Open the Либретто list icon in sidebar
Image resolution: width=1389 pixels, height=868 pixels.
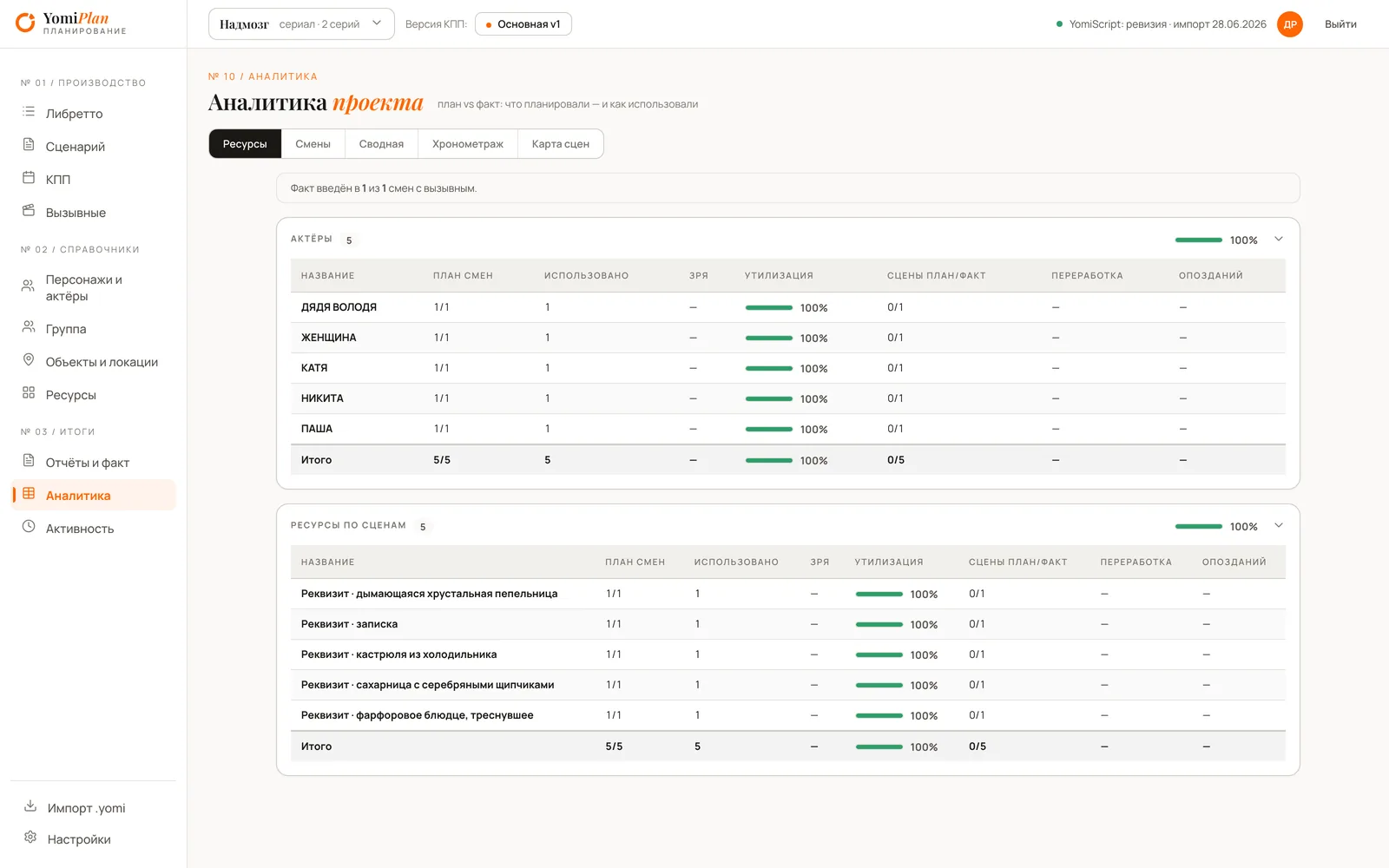pos(29,112)
